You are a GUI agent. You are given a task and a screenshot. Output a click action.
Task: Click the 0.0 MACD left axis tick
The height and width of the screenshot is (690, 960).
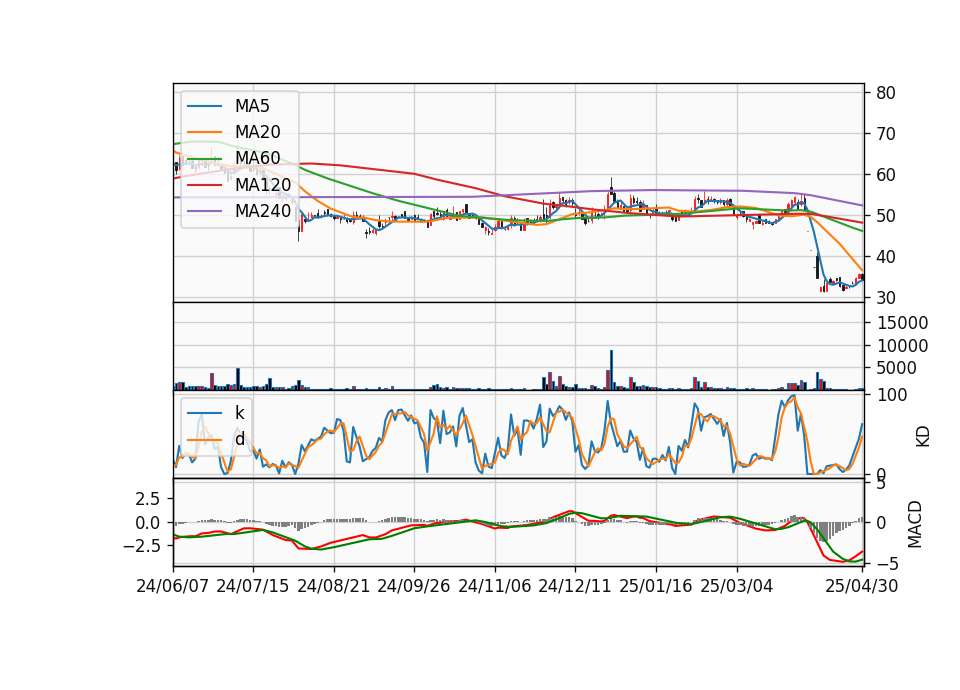tap(148, 523)
